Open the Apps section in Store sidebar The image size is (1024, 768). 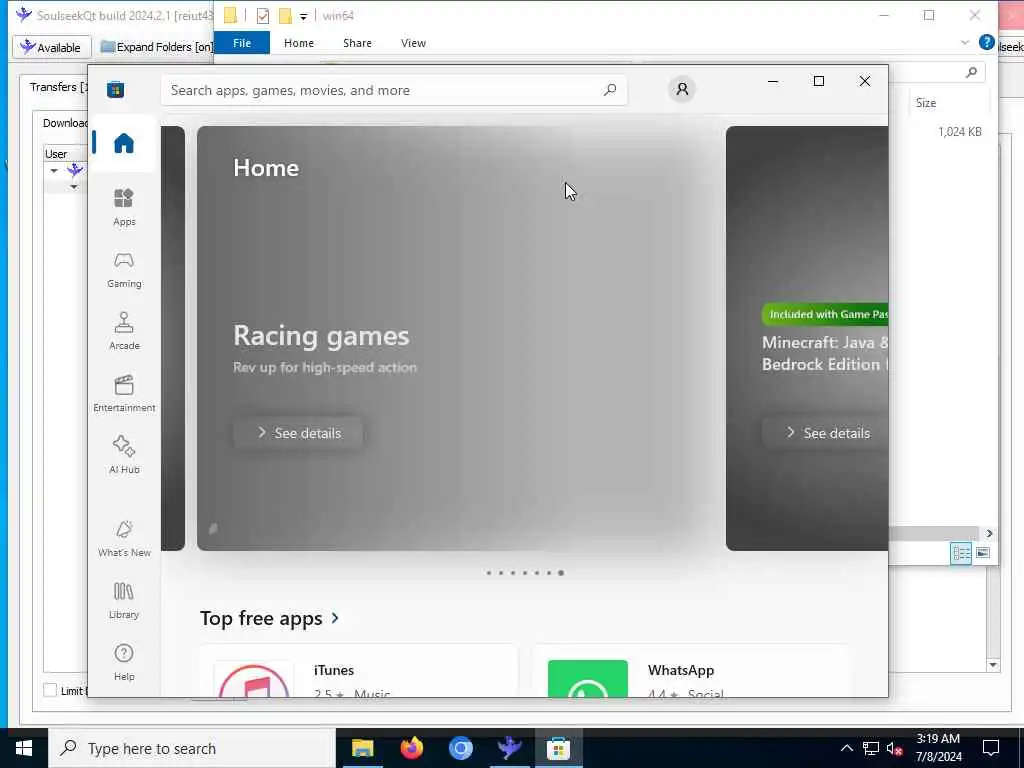pos(123,208)
